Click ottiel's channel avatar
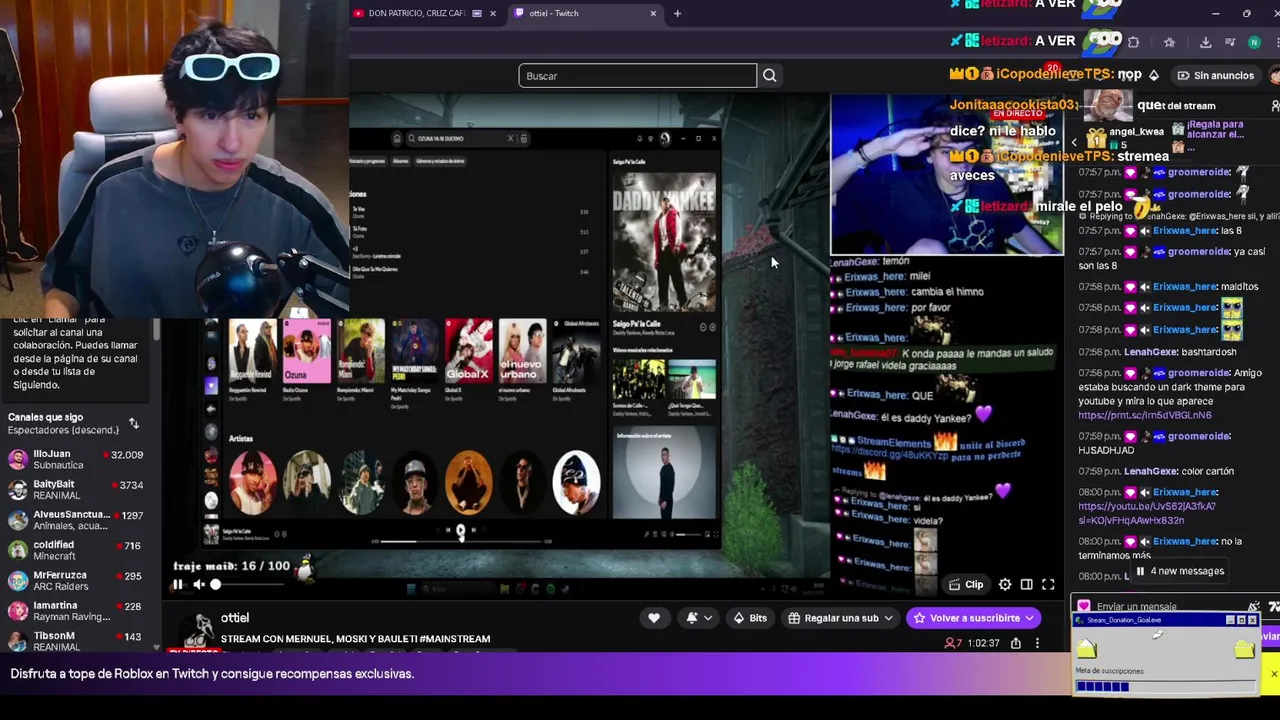 coord(195,632)
